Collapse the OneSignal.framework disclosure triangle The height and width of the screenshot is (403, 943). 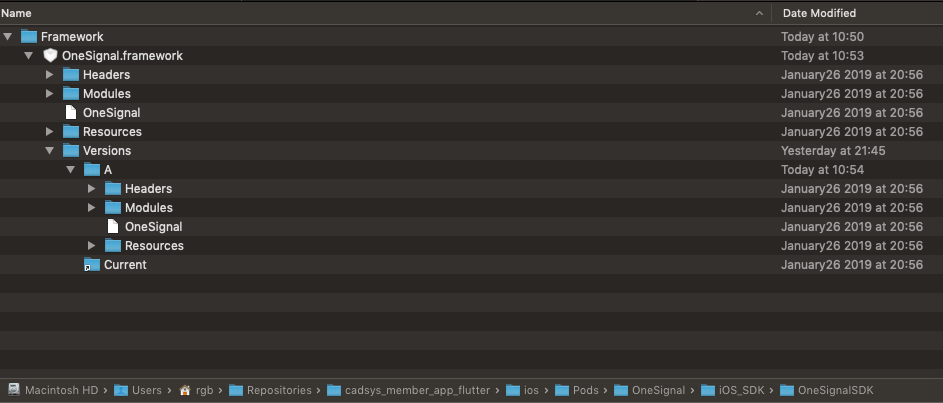coord(28,56)
